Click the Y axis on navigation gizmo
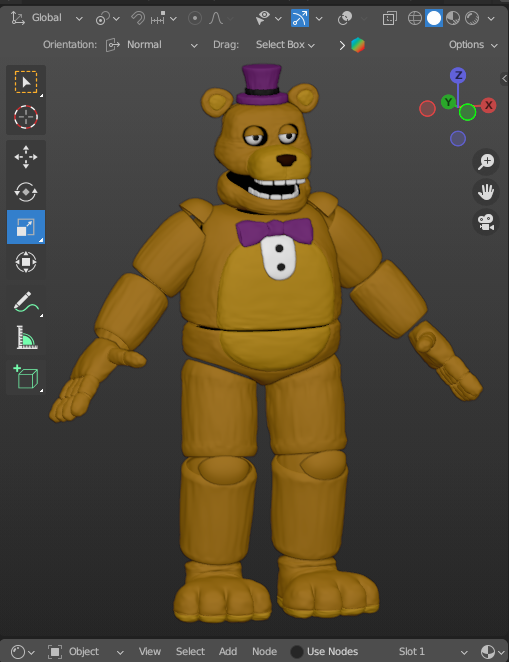 pos(448,102)
